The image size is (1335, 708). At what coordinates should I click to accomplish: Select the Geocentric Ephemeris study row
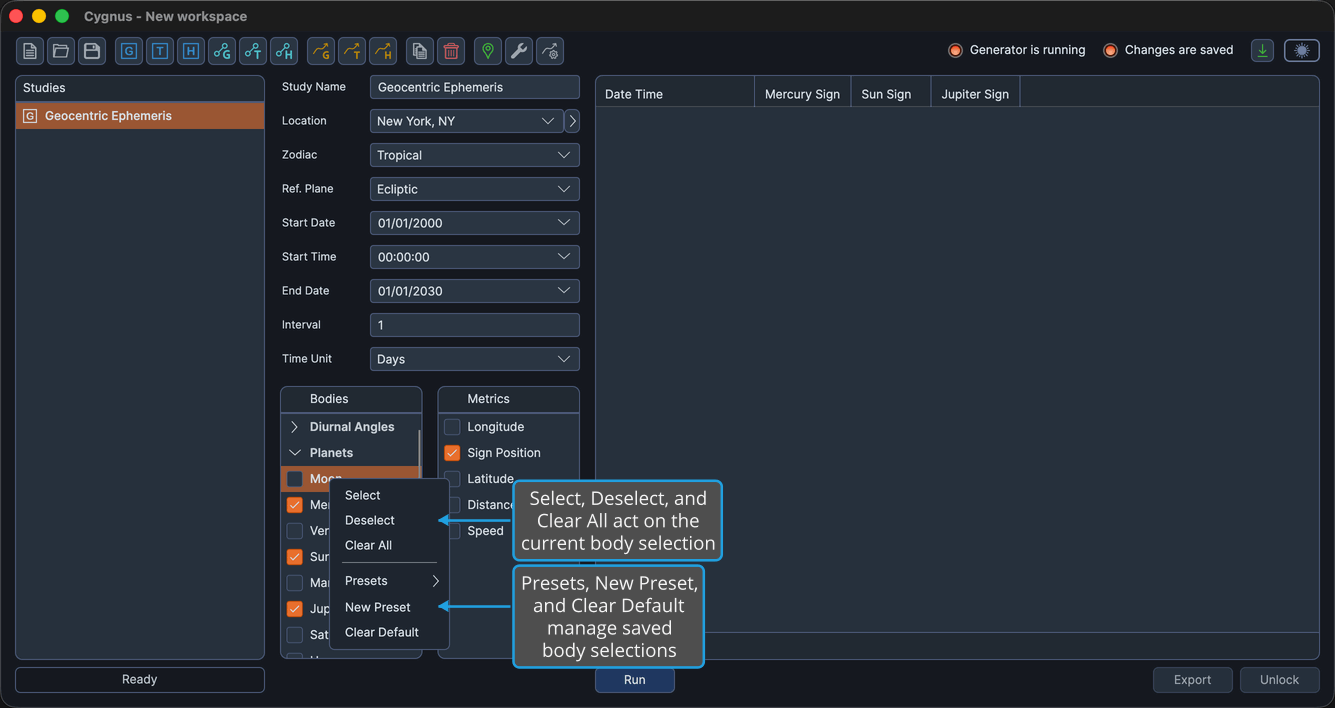(140, 116)
